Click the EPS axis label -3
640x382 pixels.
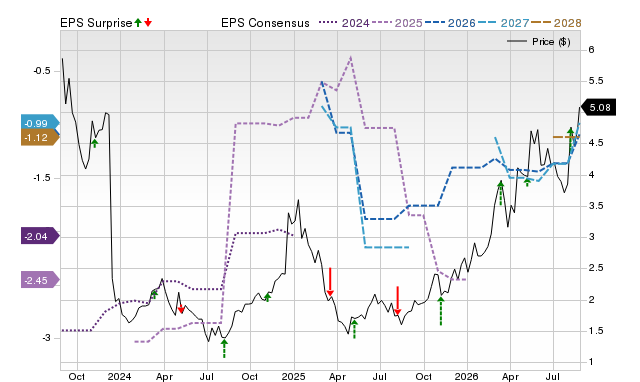(x=46, y=338)
